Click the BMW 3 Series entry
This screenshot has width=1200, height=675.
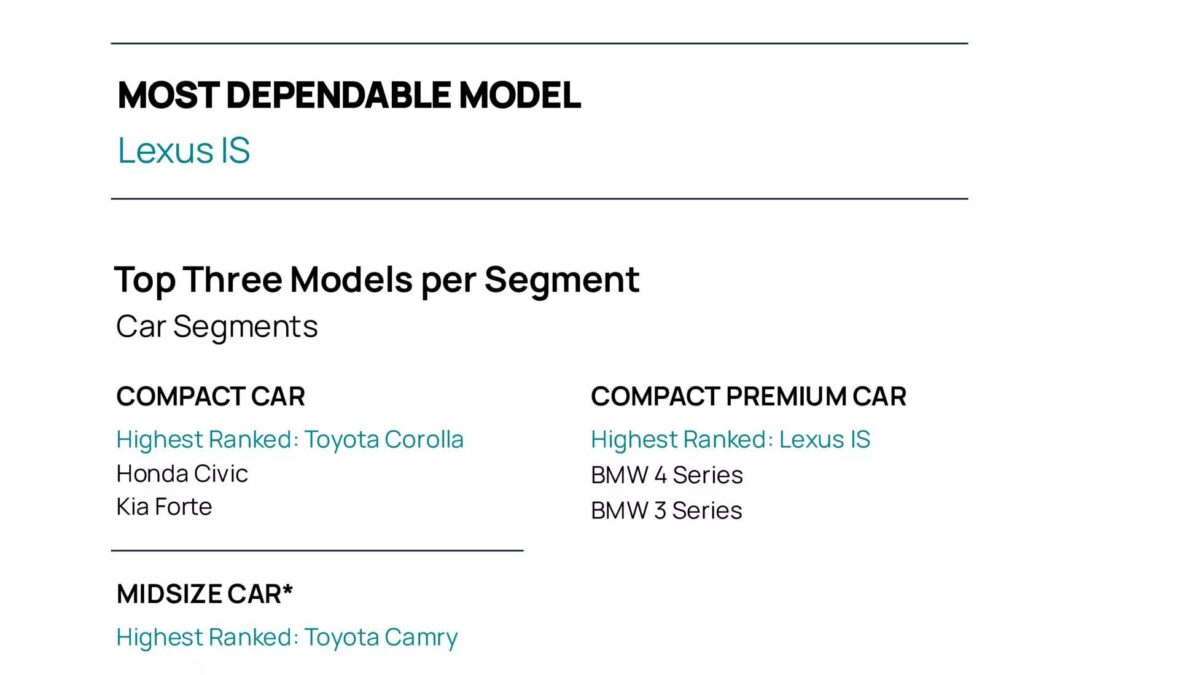(x=667, y=510)
